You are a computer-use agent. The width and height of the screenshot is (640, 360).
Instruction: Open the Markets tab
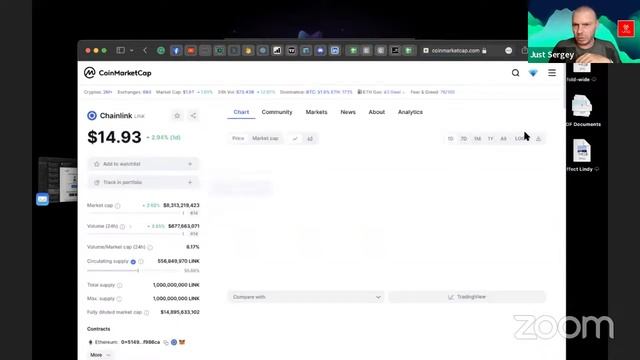(316, 112)
